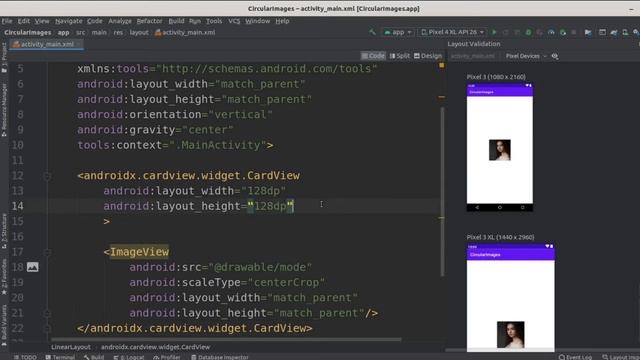Switch editor to Code view
Image resolution: width=640 pixels, height=360 pixels.
pos(373,56)
